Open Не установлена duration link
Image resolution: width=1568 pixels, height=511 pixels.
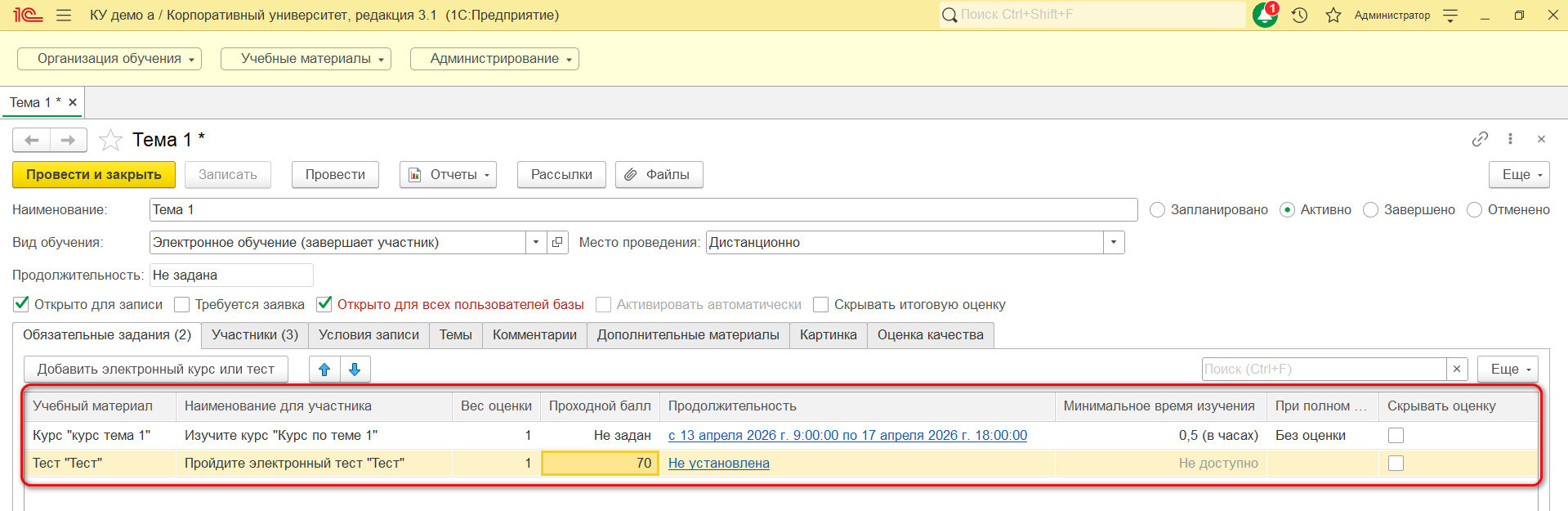tap(719, 464)
